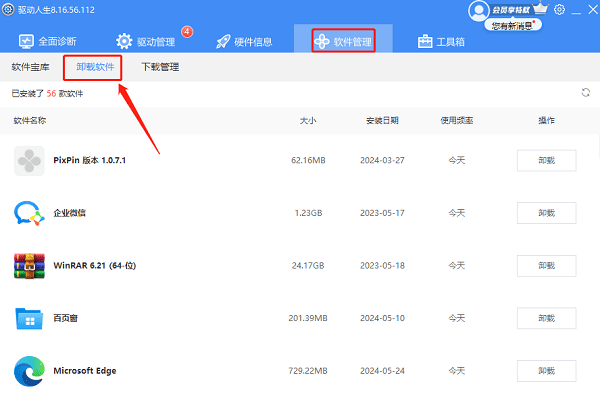Click the Microsoft Edge logo icon
The image size is (600, 398).
(x=29, y=371)
